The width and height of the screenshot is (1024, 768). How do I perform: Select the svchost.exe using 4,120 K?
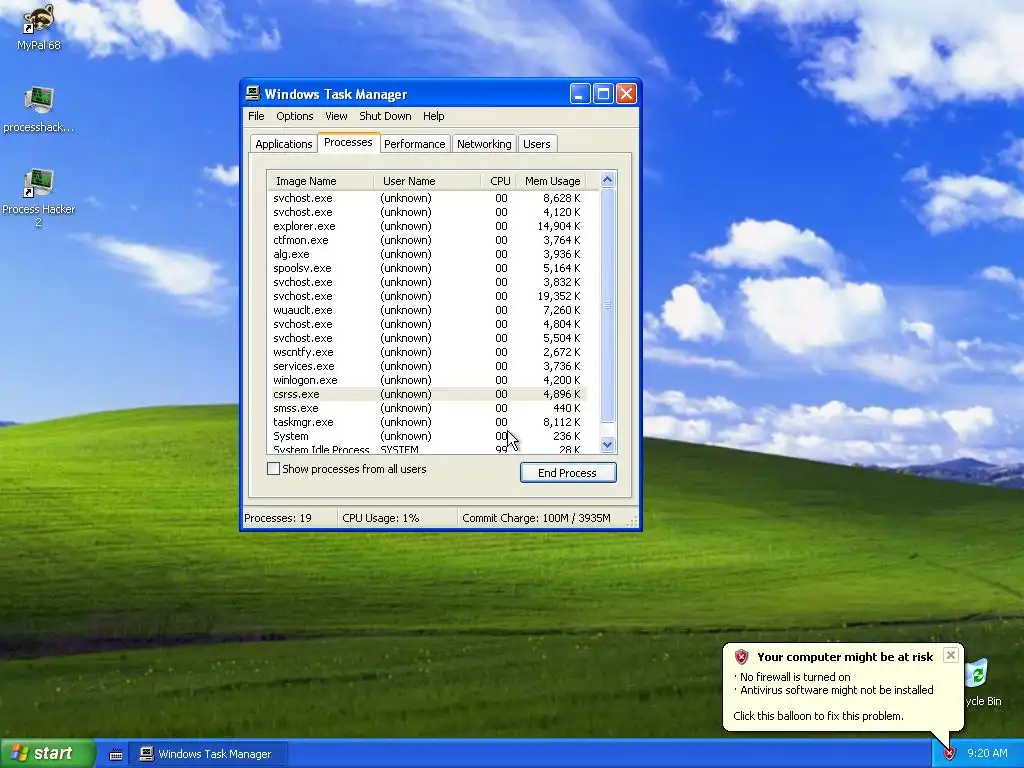427,212
